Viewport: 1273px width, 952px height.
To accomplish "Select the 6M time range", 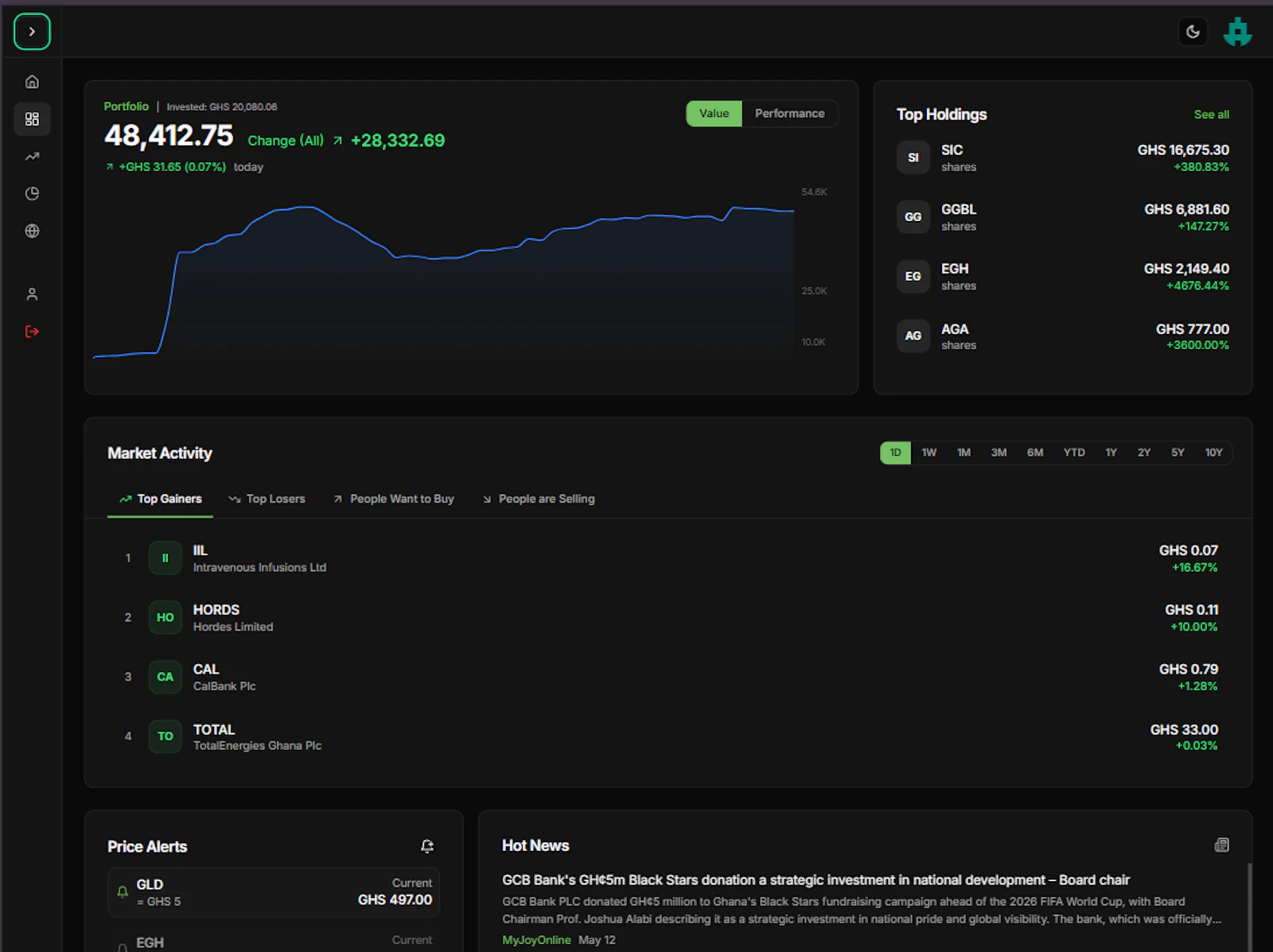I will point(1034,453).
